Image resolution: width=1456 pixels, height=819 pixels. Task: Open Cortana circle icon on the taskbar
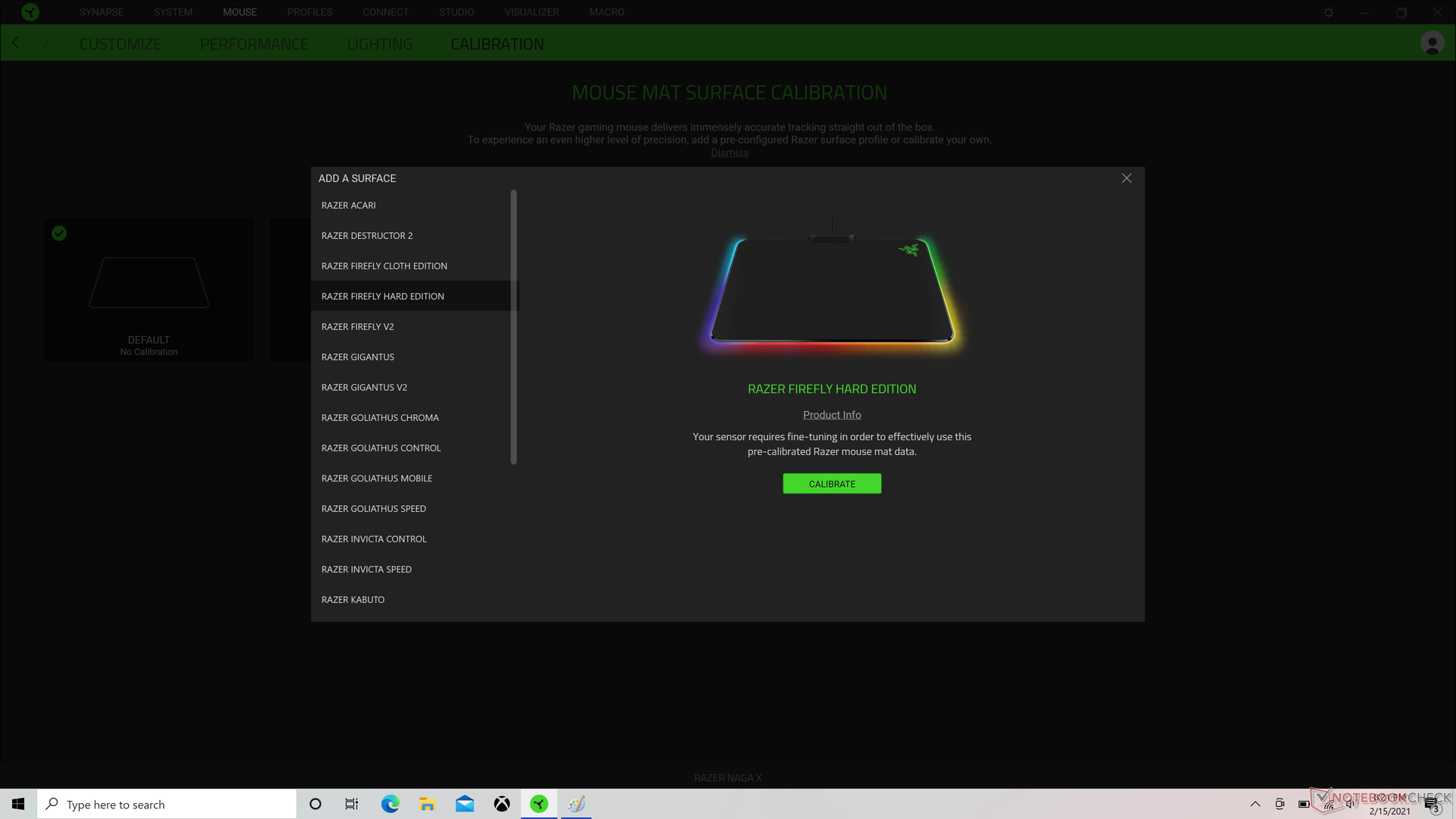(315, 804)
